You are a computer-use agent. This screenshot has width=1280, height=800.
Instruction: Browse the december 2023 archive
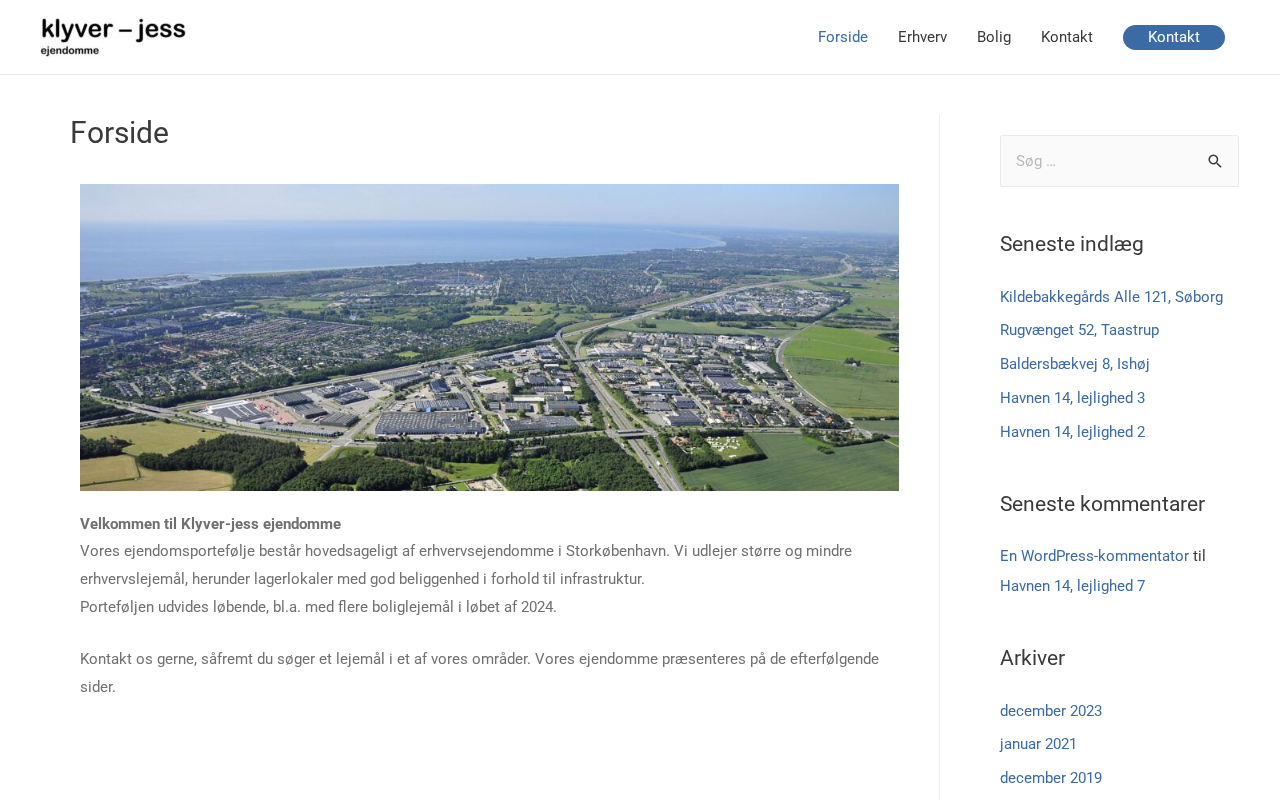[x=1050, y=711]
